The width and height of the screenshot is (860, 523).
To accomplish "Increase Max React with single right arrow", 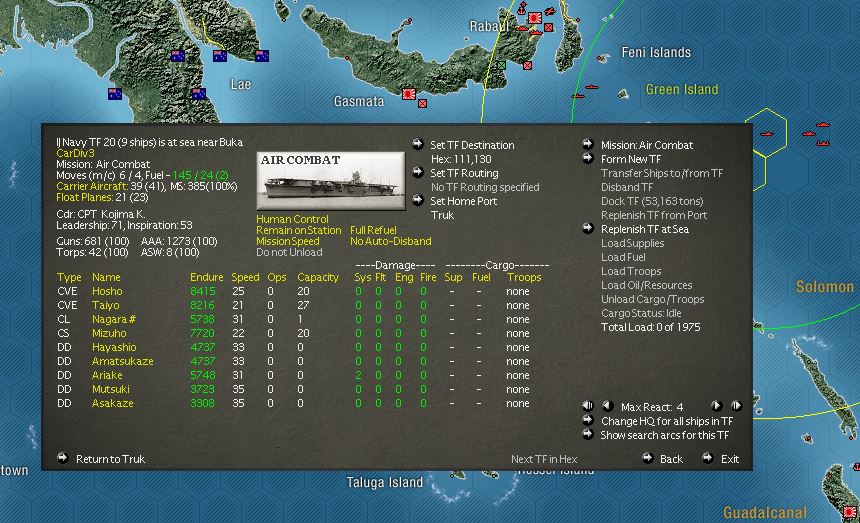I will click(716, 406).
